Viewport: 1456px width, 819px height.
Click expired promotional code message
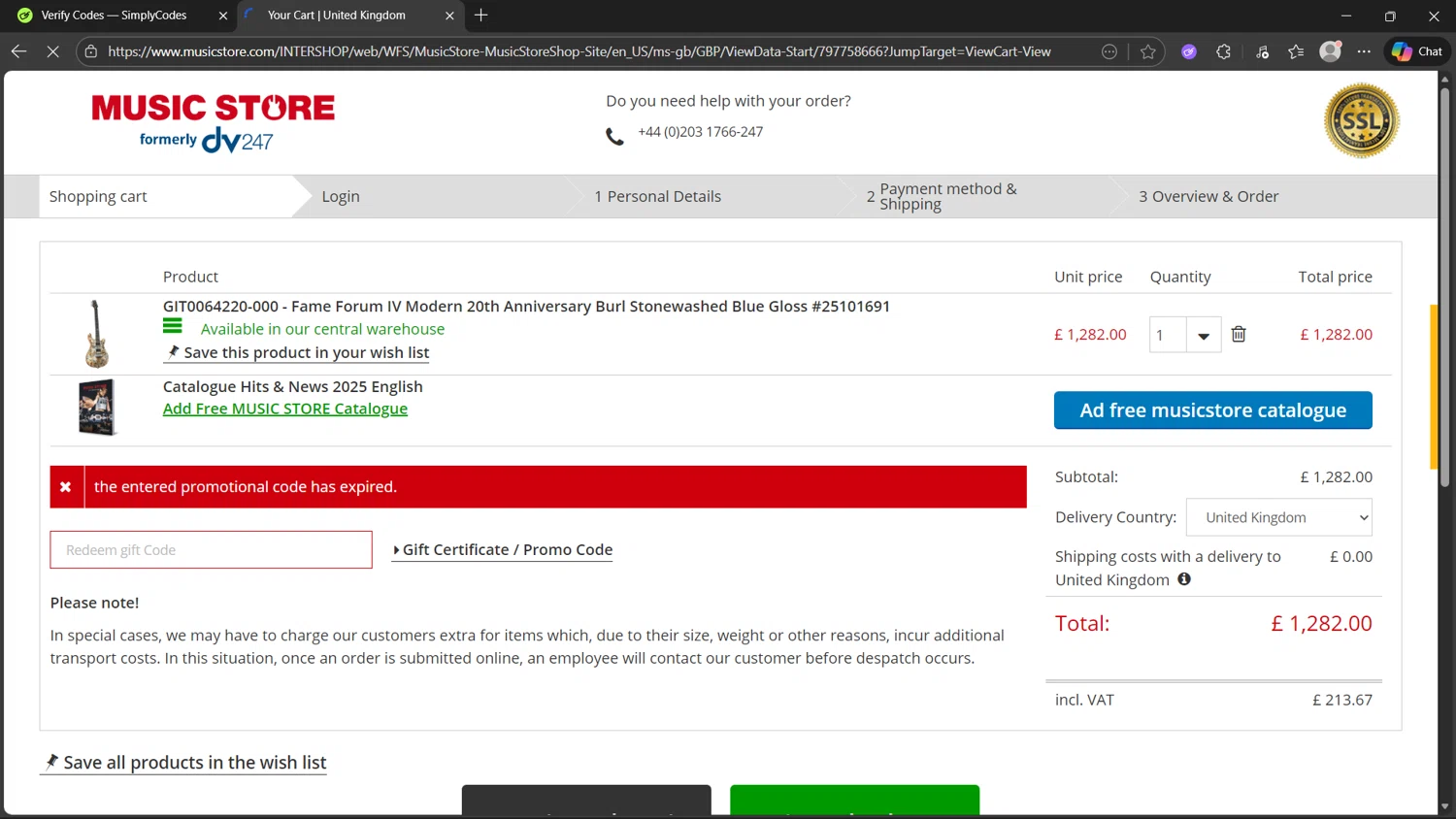click(246, 487)
